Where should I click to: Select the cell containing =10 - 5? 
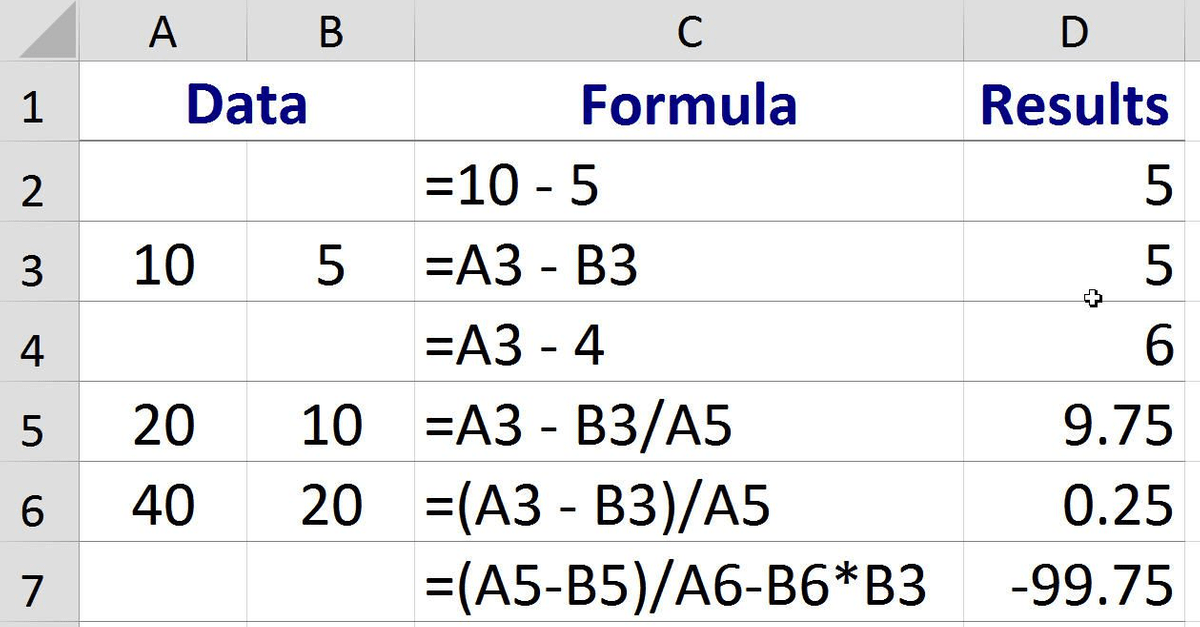coord(689,186)
